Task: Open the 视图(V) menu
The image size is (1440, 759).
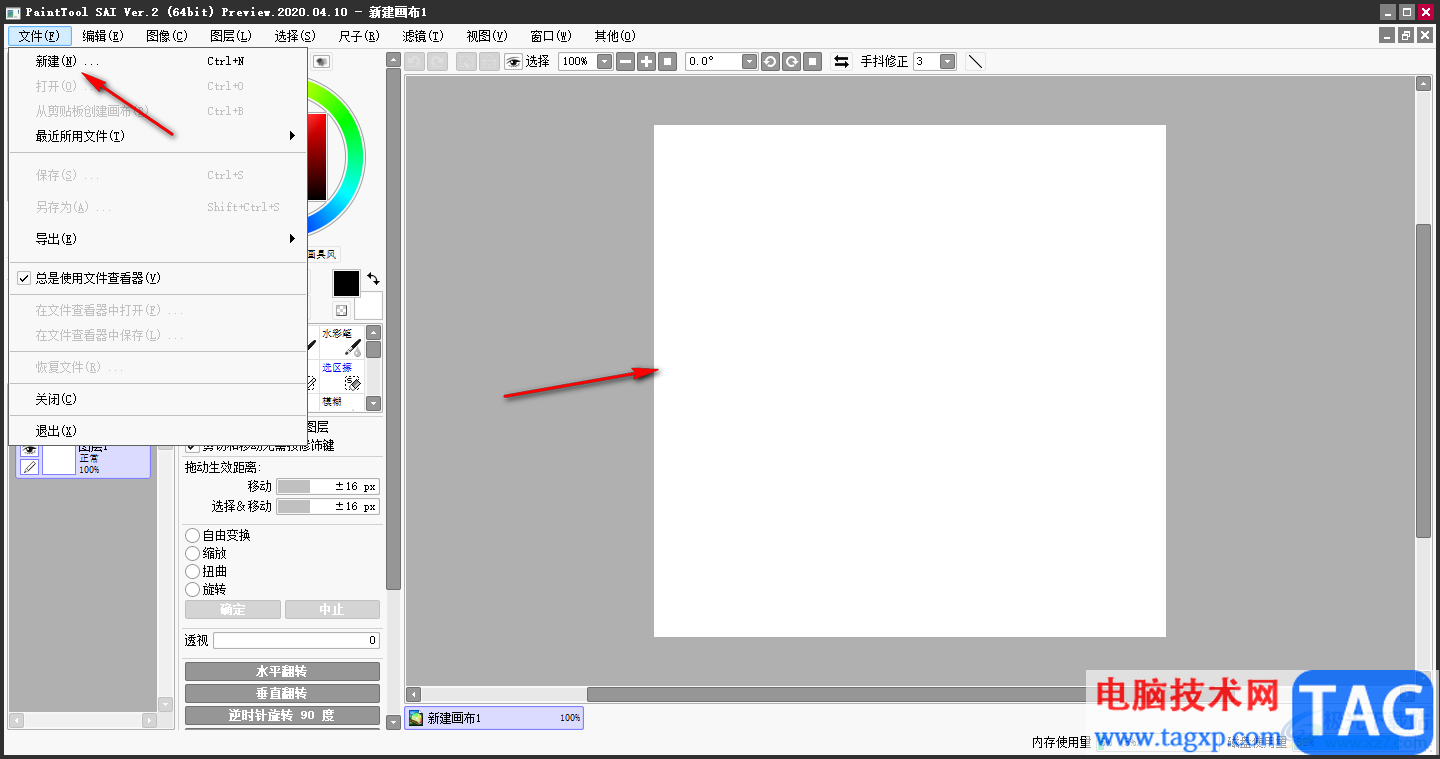Action: [487, 36]
